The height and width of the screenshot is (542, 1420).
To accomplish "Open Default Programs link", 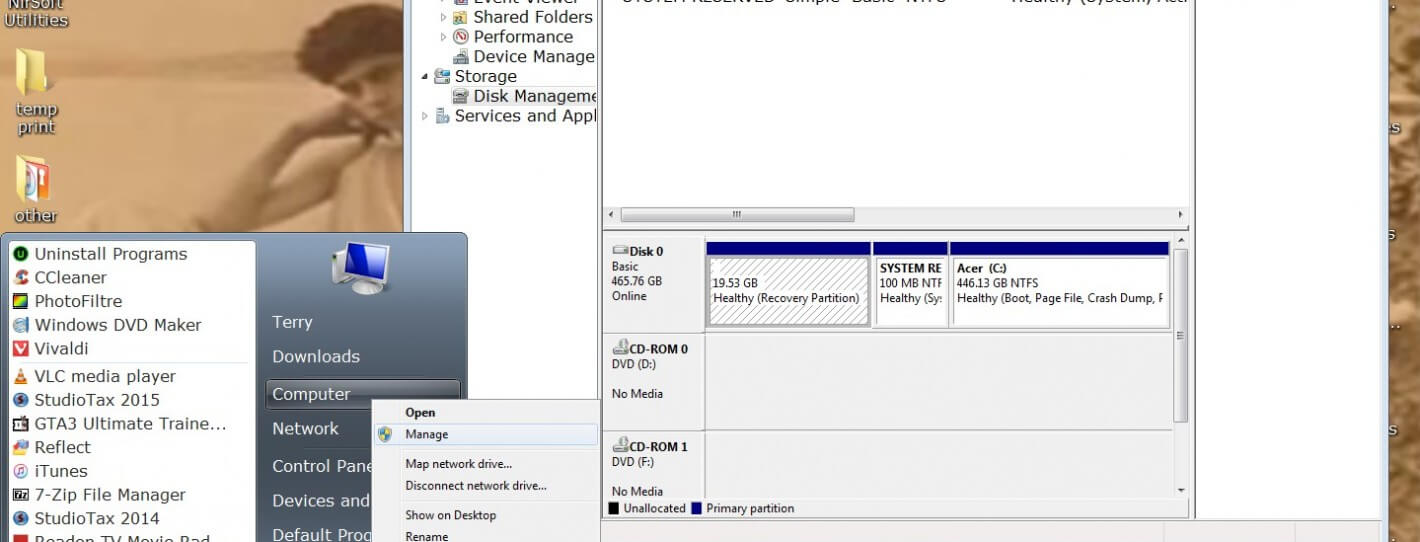I will coord(322,535).
